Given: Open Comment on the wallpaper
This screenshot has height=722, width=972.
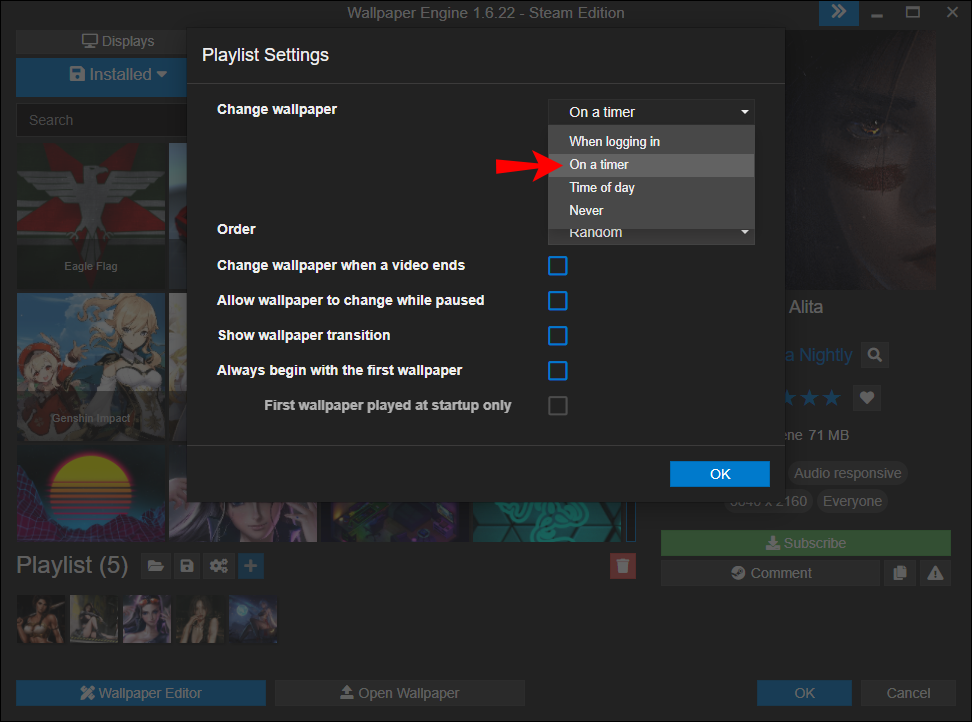Looking at the screenshot, I should (770, 573).
